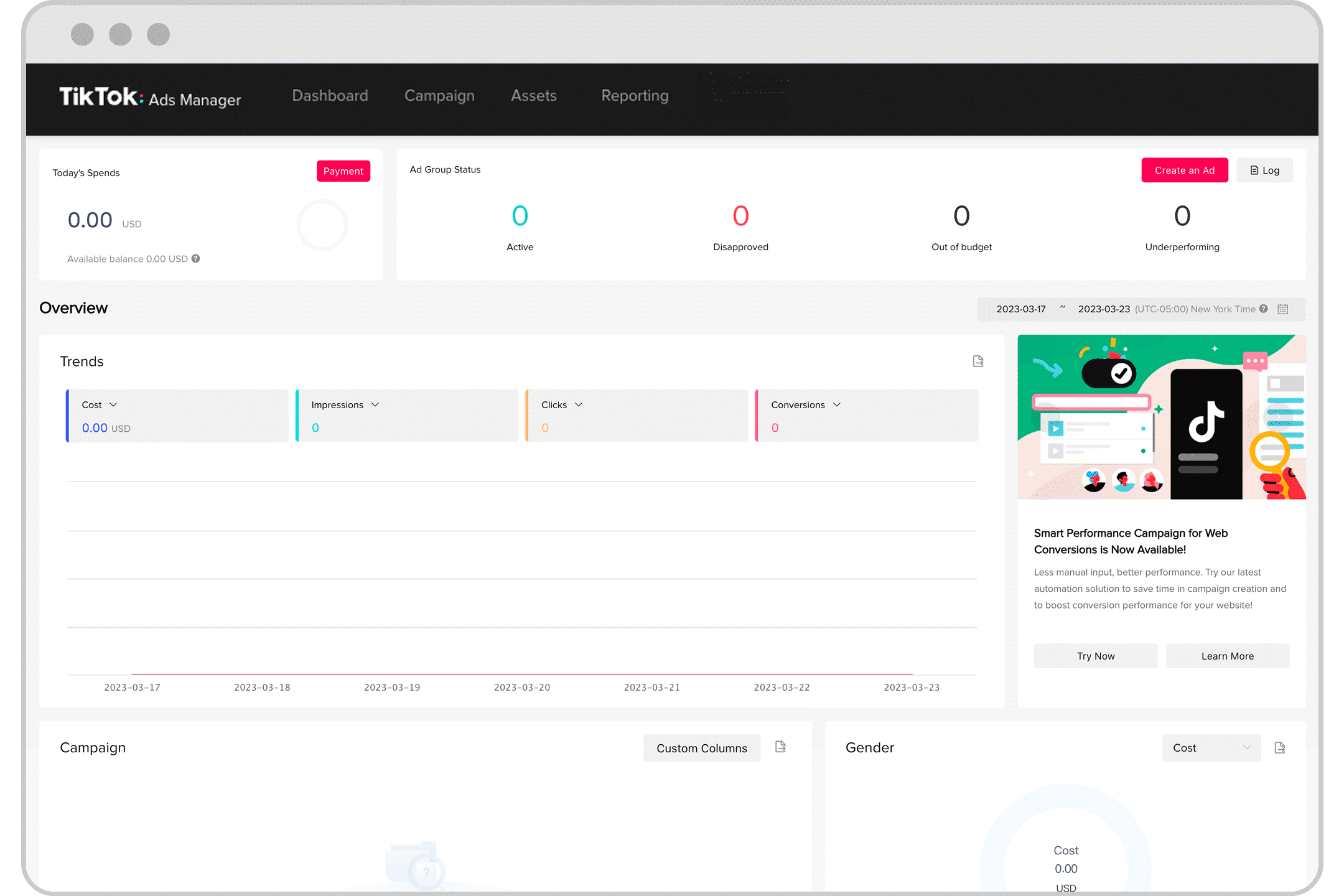1344x896 pixels.
Task: Click the Trends export icon
Action: point(978,362)
